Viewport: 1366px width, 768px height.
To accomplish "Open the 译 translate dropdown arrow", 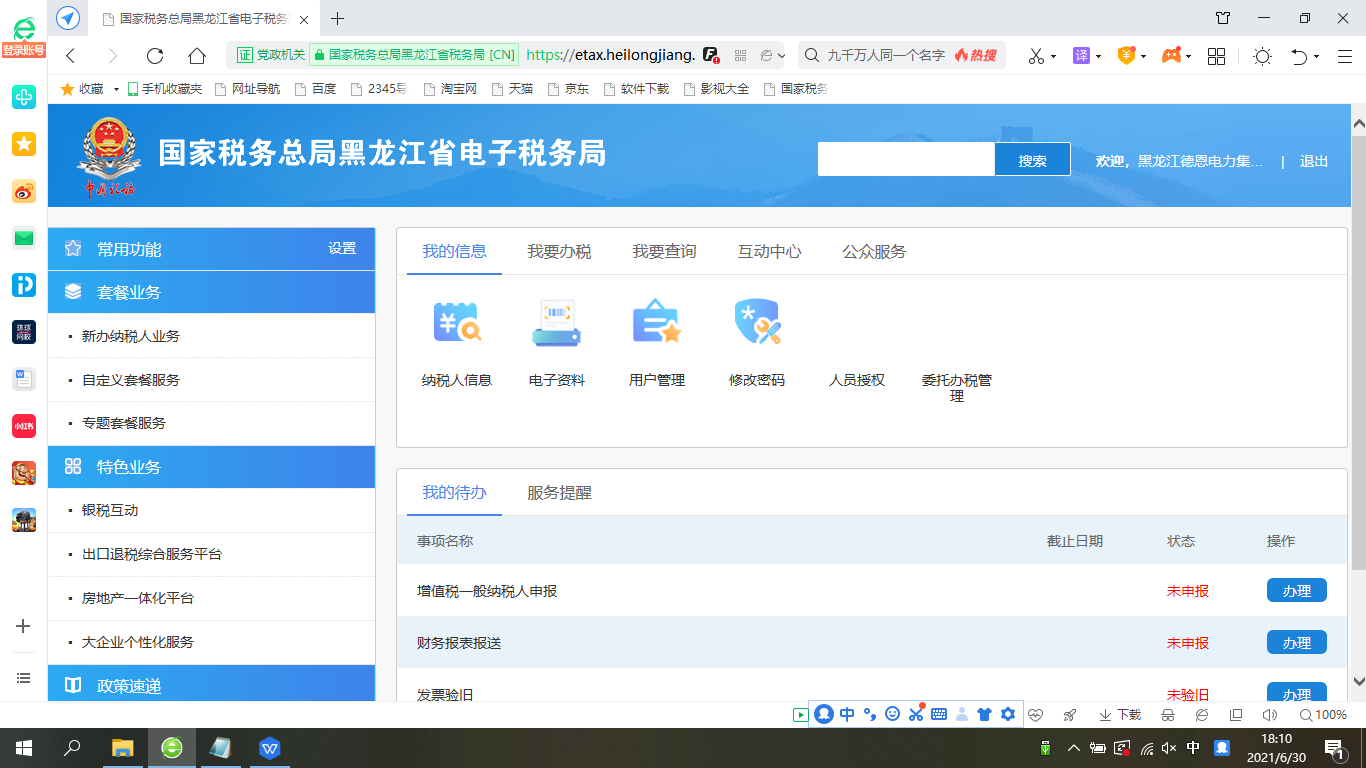I will tap(1098, 56).
